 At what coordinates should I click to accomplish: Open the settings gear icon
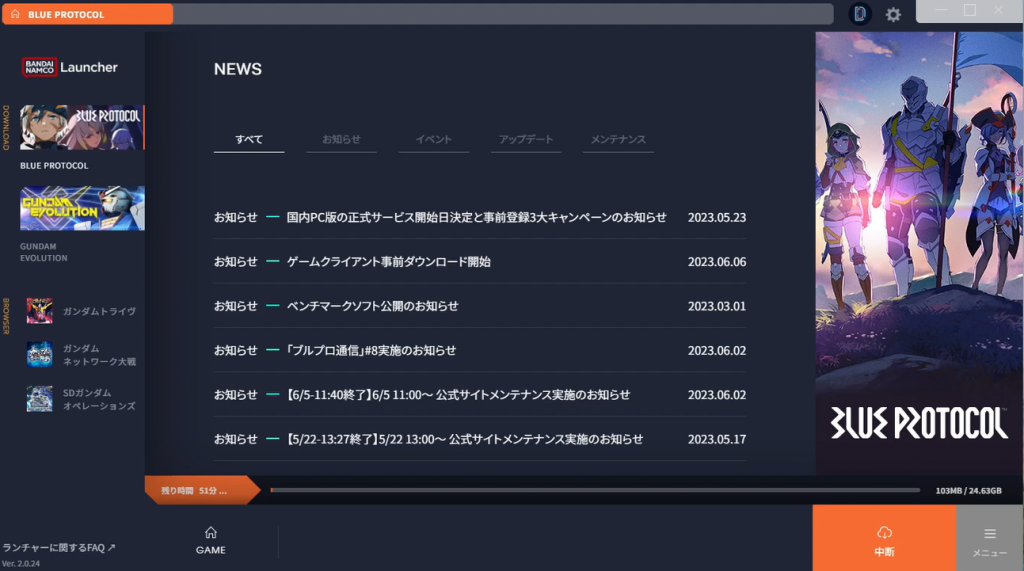893,14
